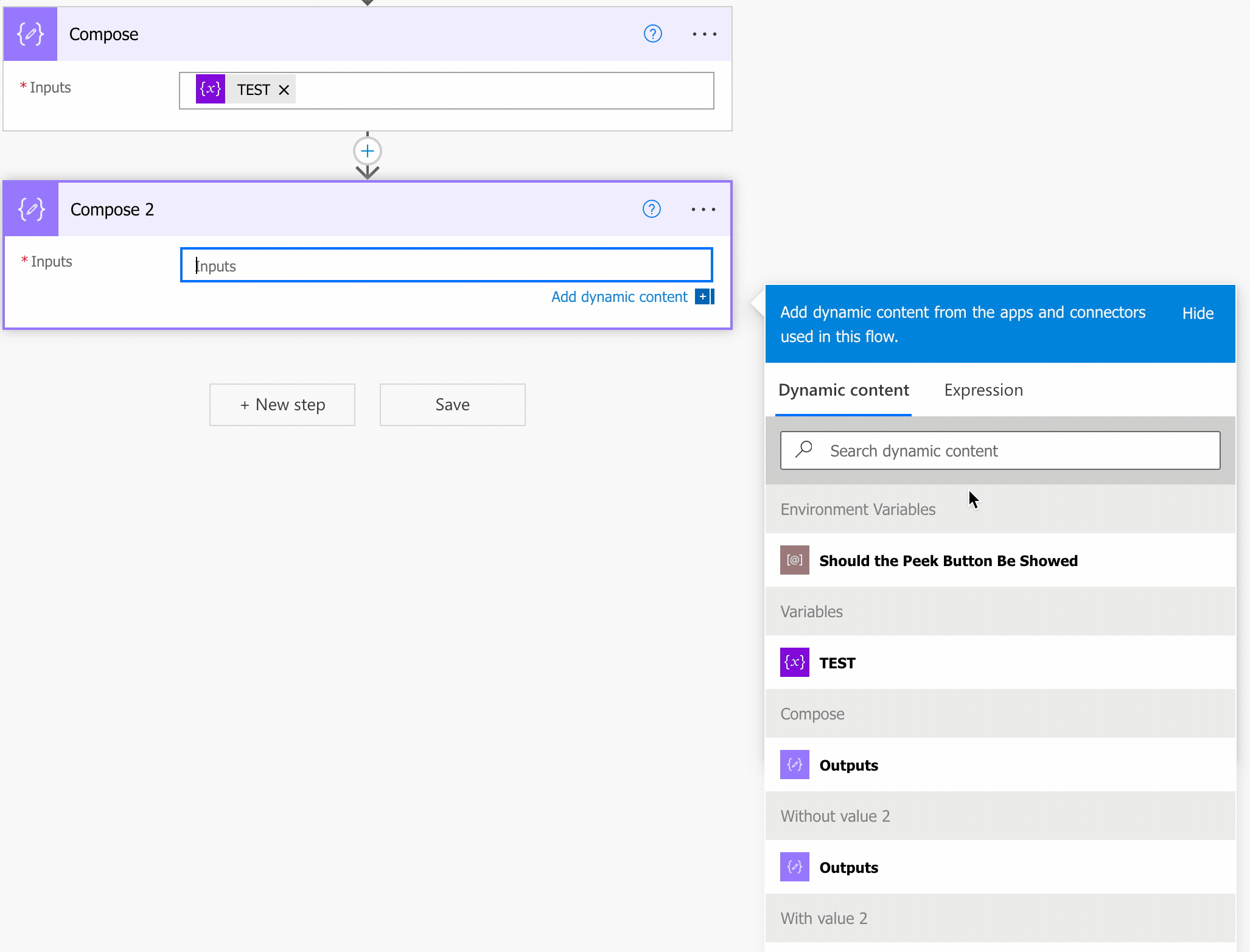This screenshot has height=952, width=1250.
Task: Select the Dynamic content tab
Action: pyautogui.click(x=843, y=390)
